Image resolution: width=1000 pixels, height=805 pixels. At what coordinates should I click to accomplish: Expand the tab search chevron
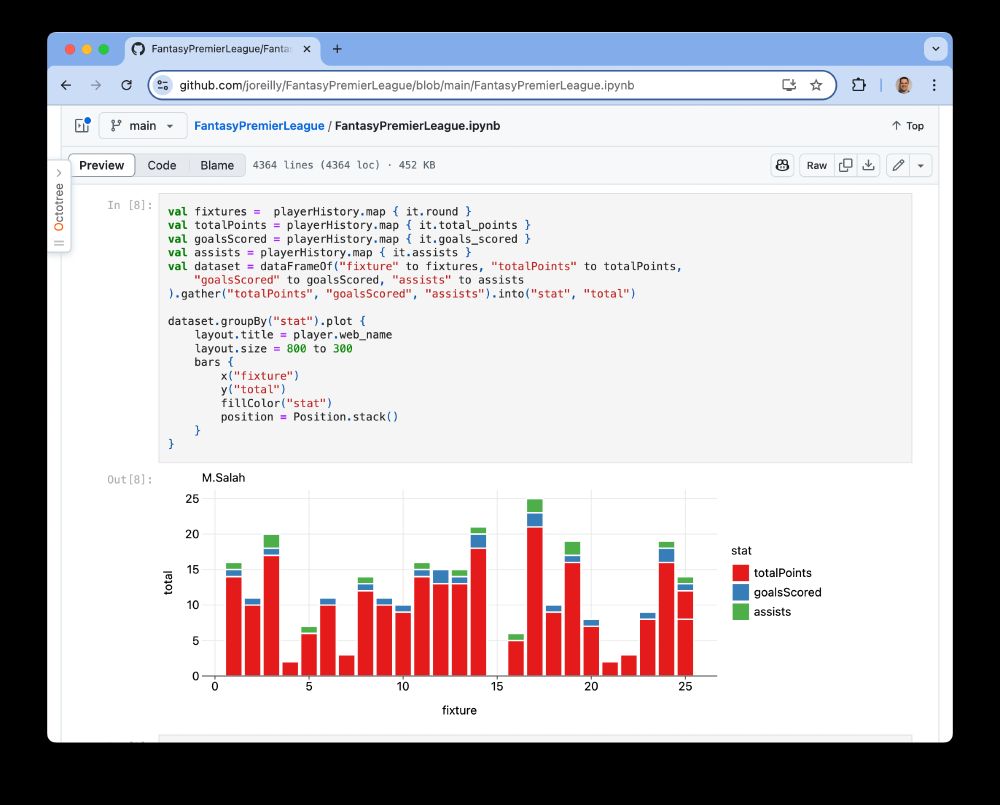point(936,48)
